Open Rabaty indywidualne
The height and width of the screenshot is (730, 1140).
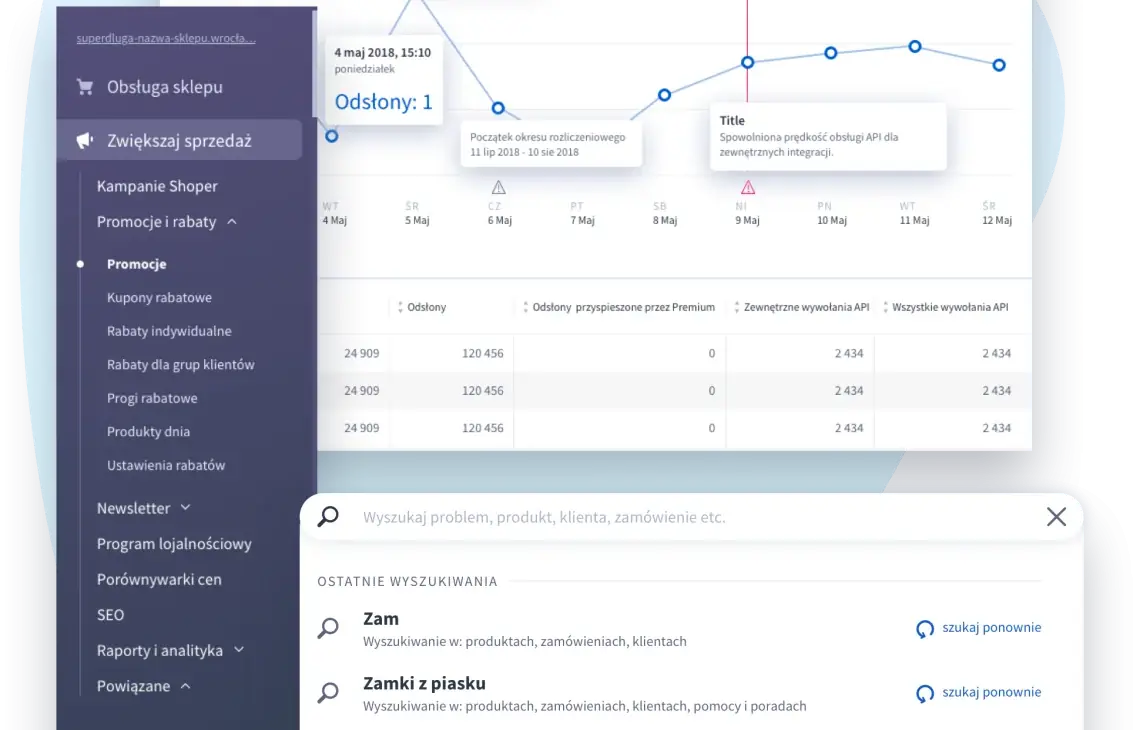pos(169,331)
